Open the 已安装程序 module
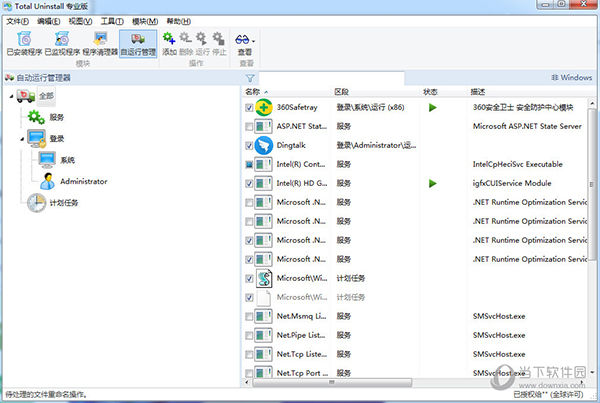Image resolution: width=600 pixels, height=403 pixels. click(24, 44)
